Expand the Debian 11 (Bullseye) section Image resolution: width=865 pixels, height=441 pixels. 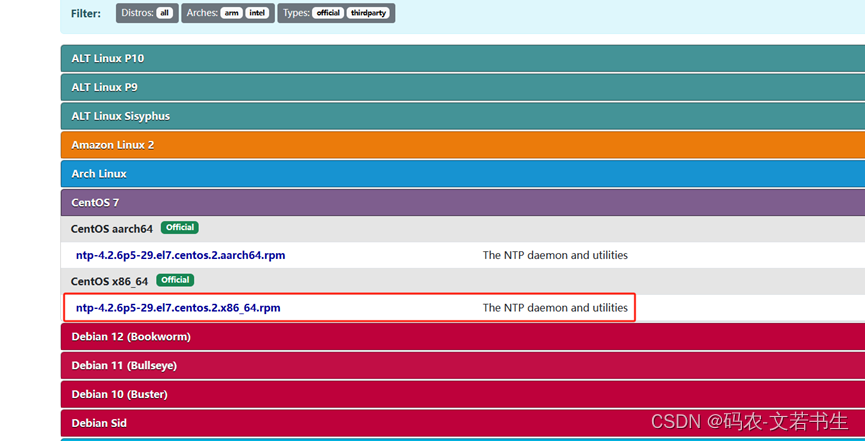pyautogui.click(x=463, y=365)
